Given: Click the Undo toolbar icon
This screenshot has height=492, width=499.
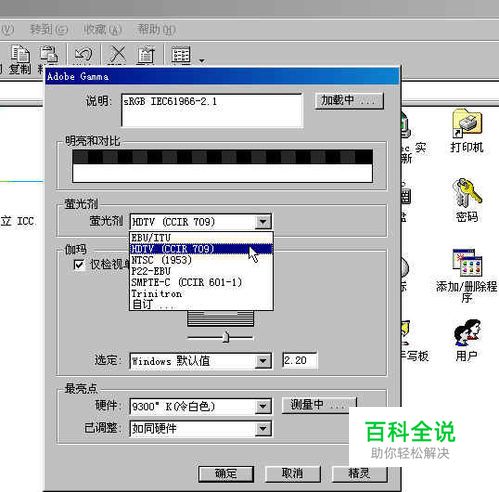Looking at the screenshot, I should tap(83, 55).
